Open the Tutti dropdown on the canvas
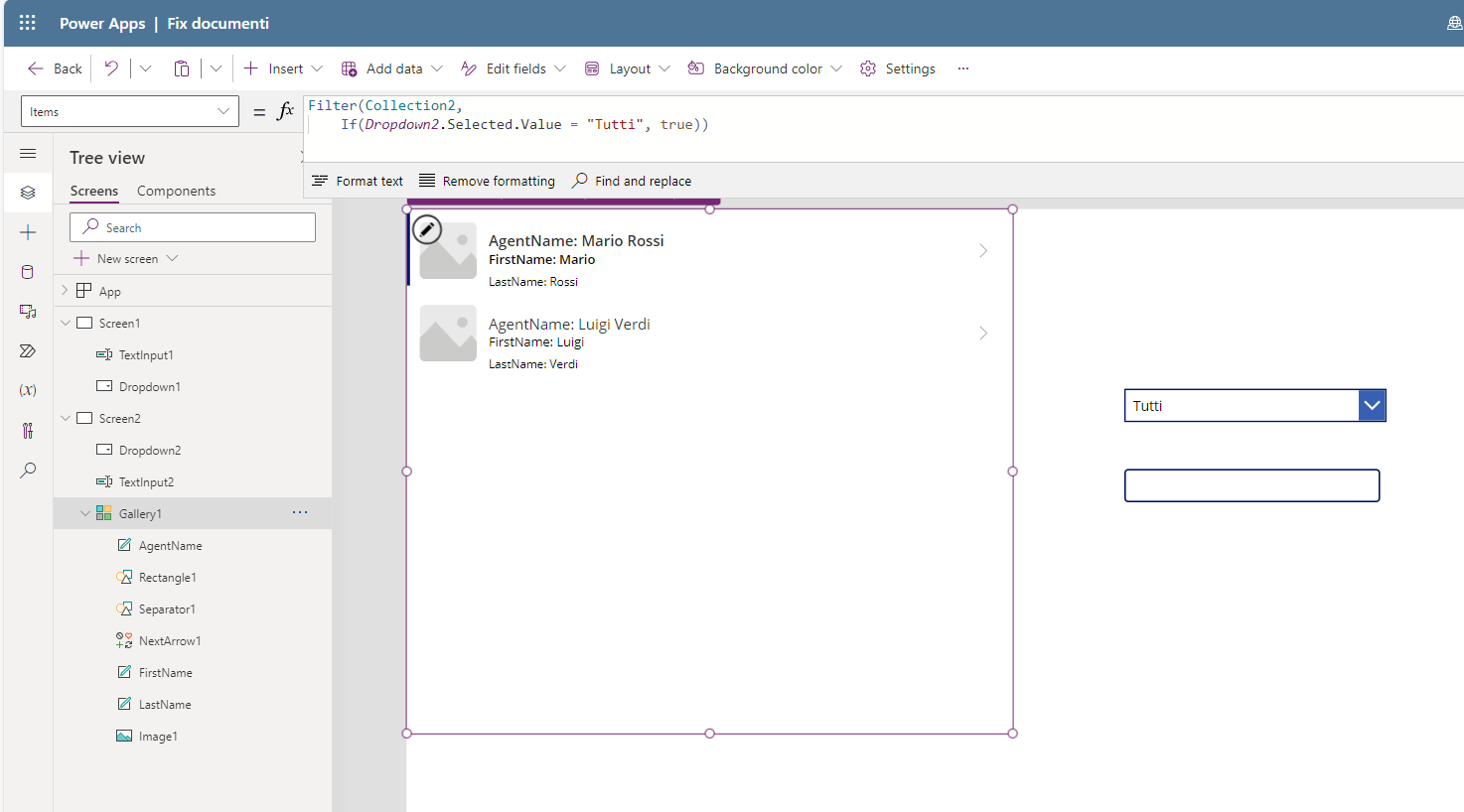Image resolution: width=1464 pixels, height=812 pixels. pyautogui.click(x=1372, y=405)
